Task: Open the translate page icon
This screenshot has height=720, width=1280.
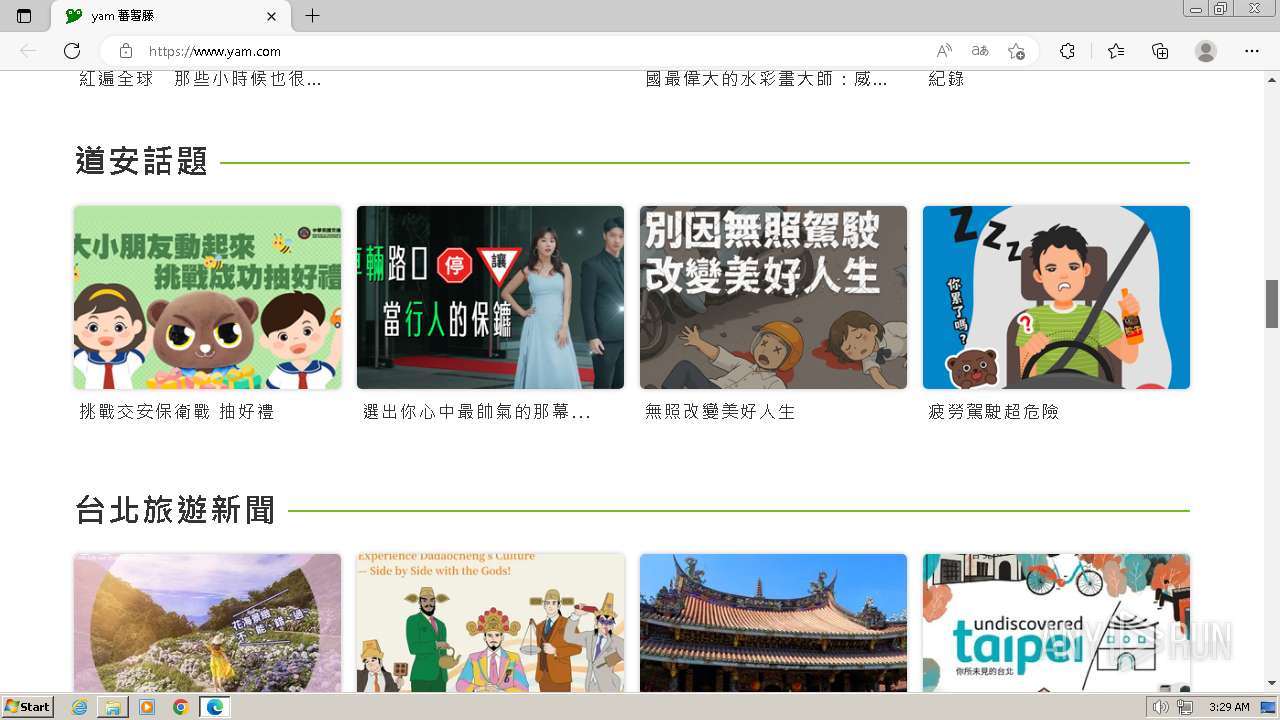Action: pos(980,51)
